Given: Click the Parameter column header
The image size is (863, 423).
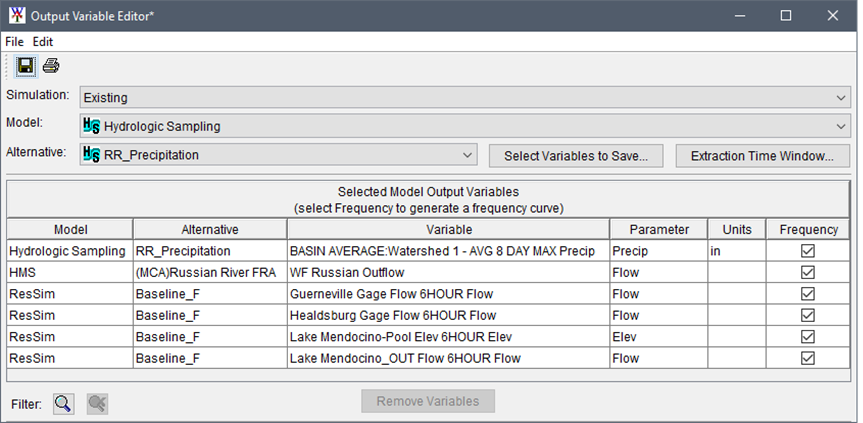Looking at the screenshot, I should [x=659, y=229].
